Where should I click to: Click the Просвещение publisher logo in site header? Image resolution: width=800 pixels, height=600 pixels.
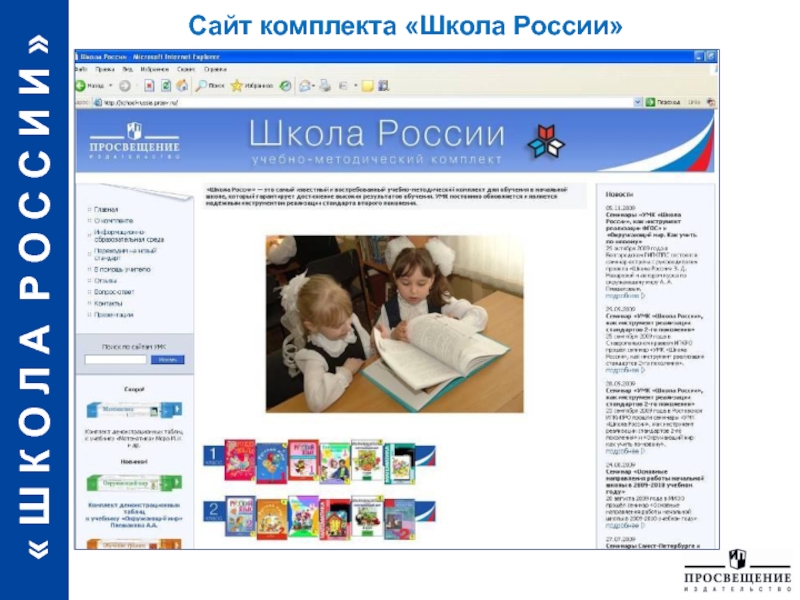[x=135, y=140]
